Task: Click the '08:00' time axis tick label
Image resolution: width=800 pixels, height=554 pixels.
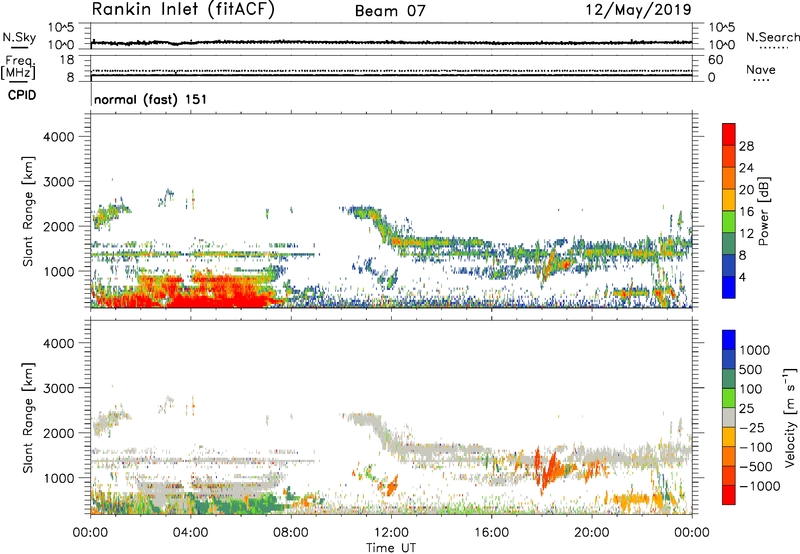Action: (x=291, y=533)
